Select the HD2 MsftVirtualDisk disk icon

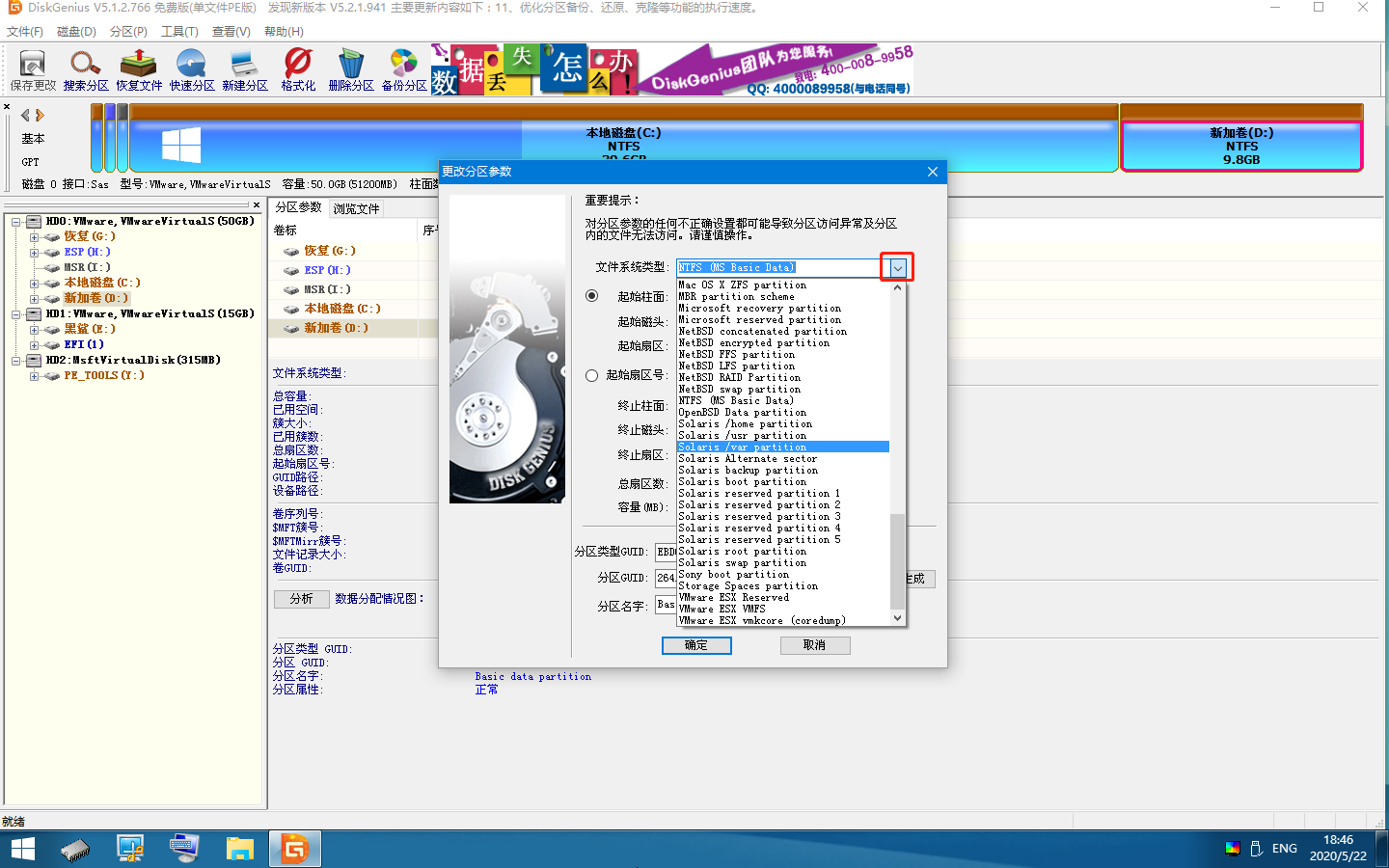tap(34, 360)
